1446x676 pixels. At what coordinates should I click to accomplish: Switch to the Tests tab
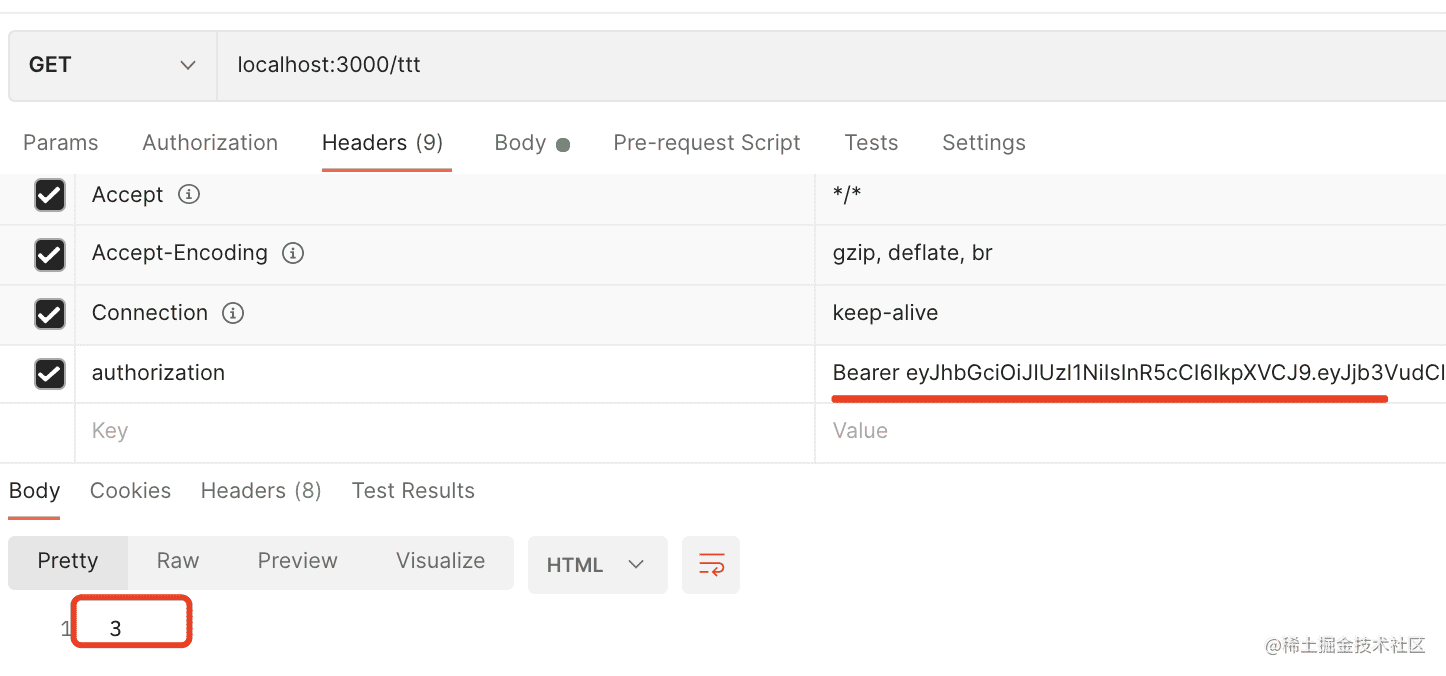pos(871,143)
